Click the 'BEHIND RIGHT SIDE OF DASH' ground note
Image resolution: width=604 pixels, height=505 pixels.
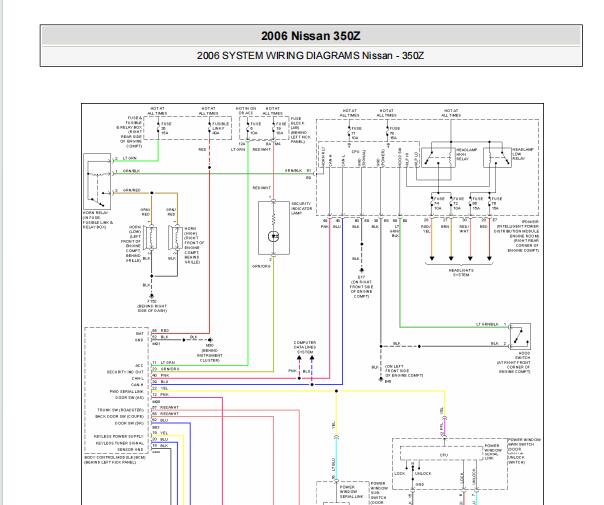tap(152, 306)
